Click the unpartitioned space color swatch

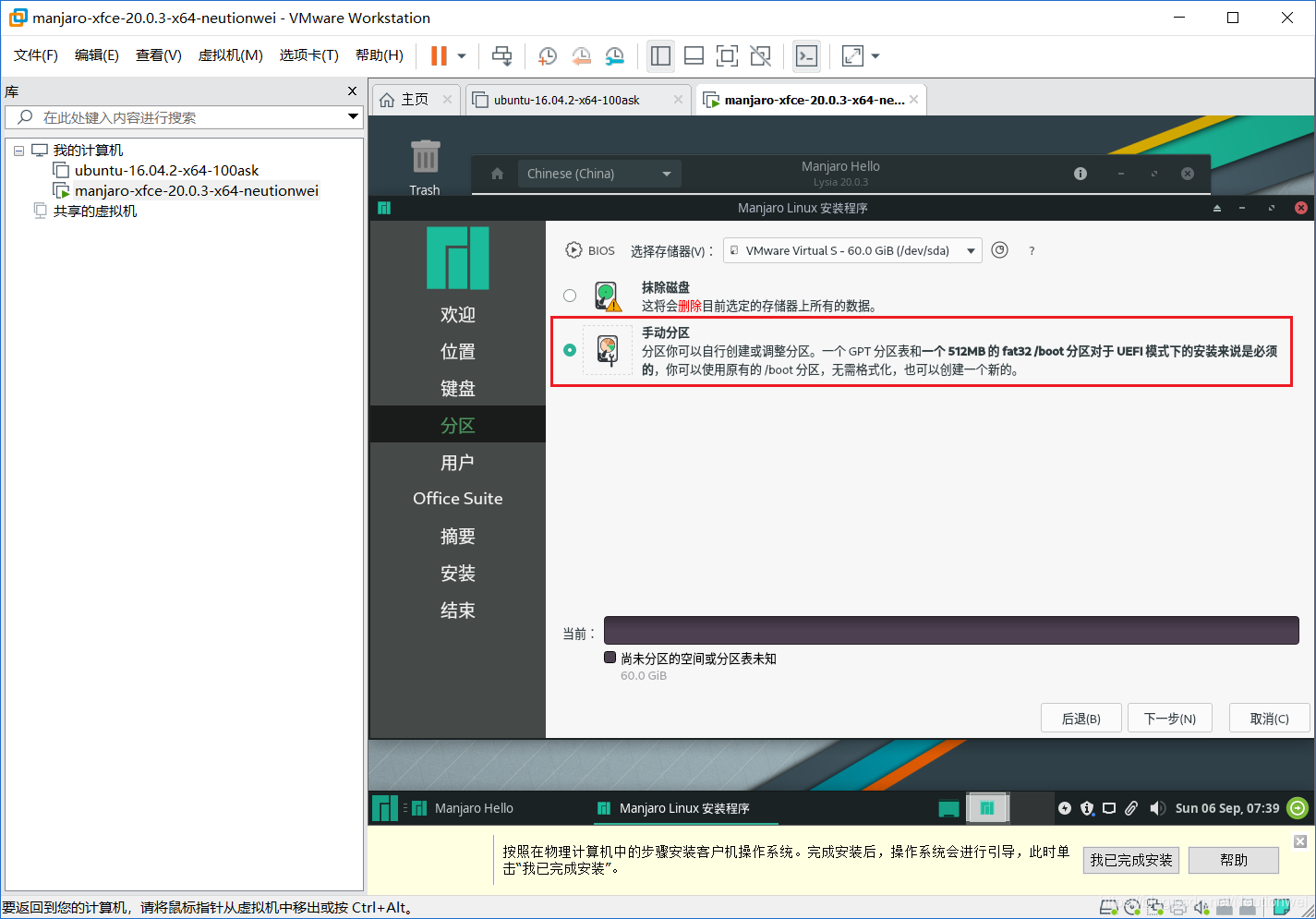click(610, 658)
